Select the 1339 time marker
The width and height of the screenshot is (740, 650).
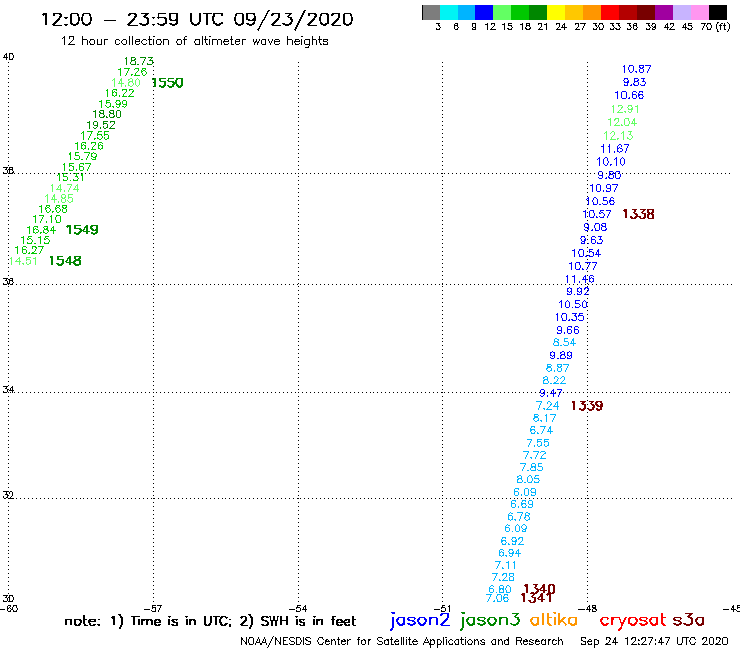pos(587,406)
